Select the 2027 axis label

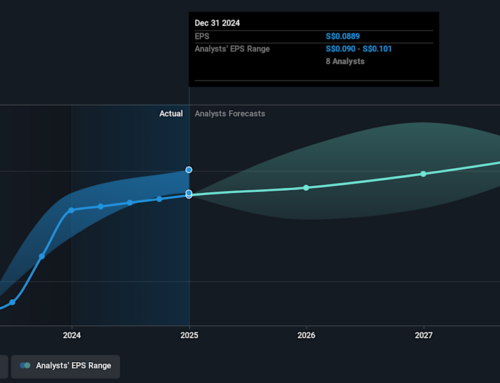(x=424, y=335)
